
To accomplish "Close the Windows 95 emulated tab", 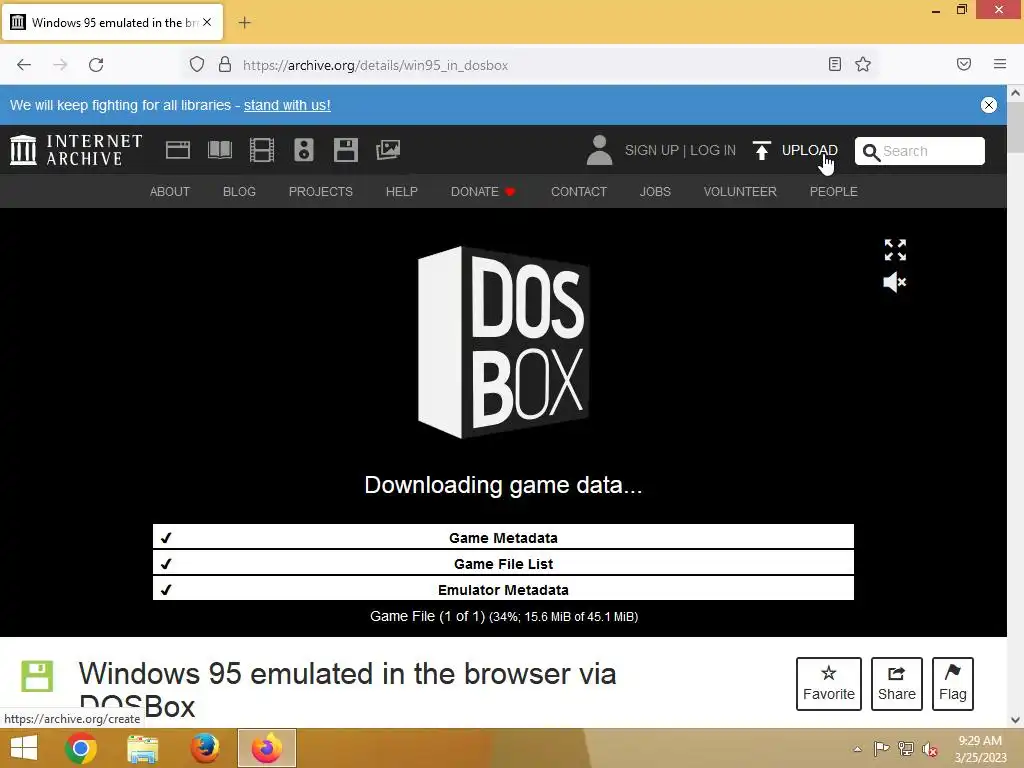I will [x=207, y=22].
